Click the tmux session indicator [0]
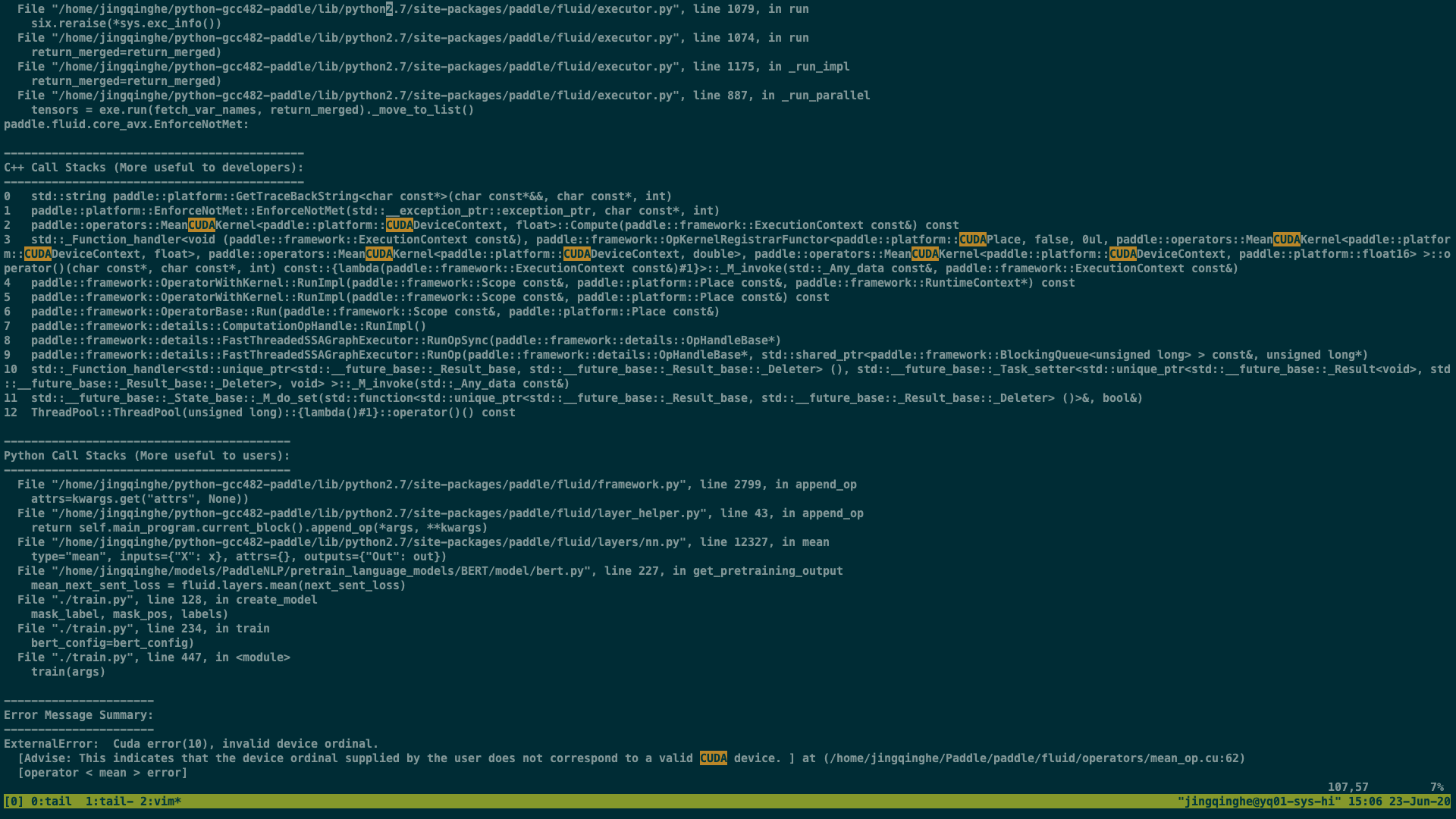The image size is (1456, 819). pos(14,802)
